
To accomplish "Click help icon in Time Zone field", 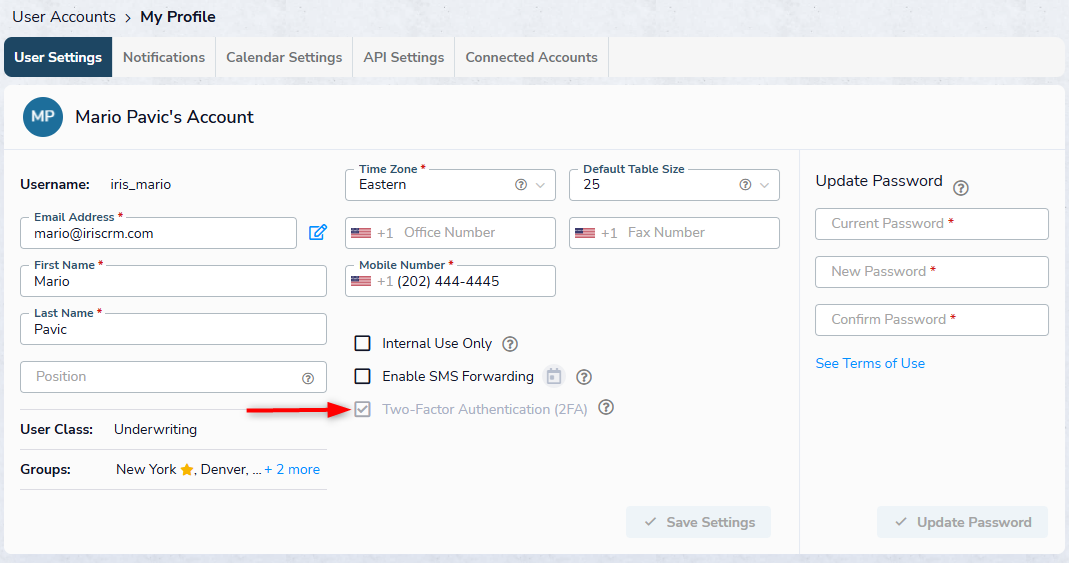I will 520,185.
